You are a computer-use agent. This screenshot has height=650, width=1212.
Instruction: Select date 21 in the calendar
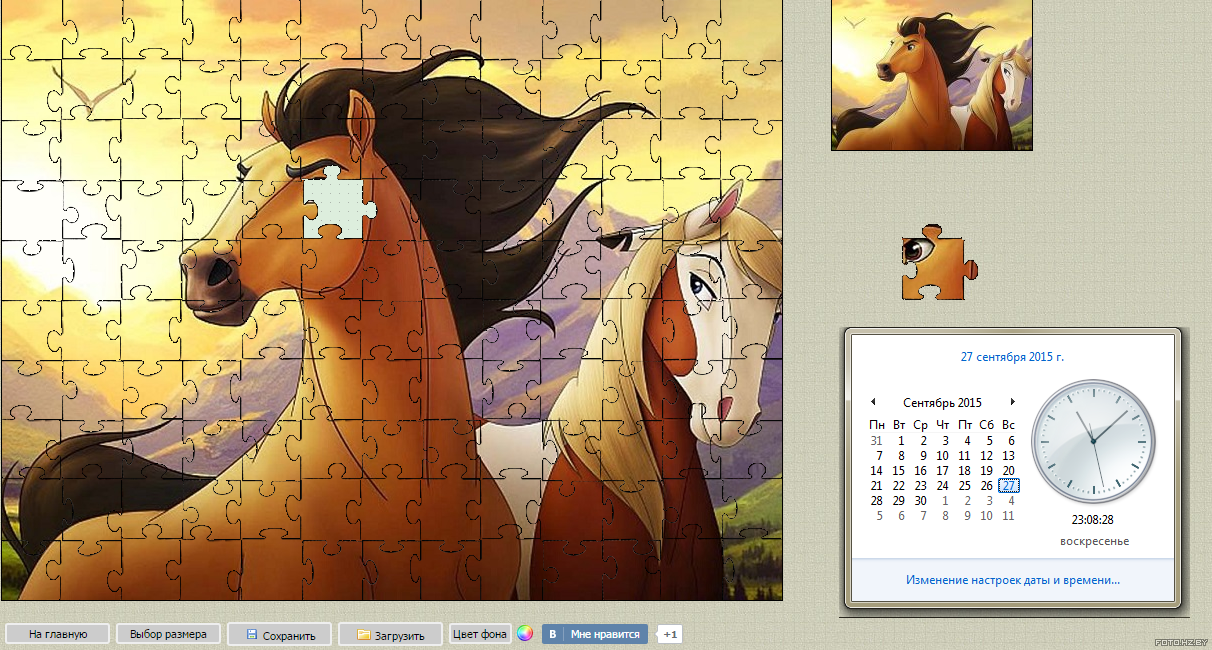(x=877, y=486)
